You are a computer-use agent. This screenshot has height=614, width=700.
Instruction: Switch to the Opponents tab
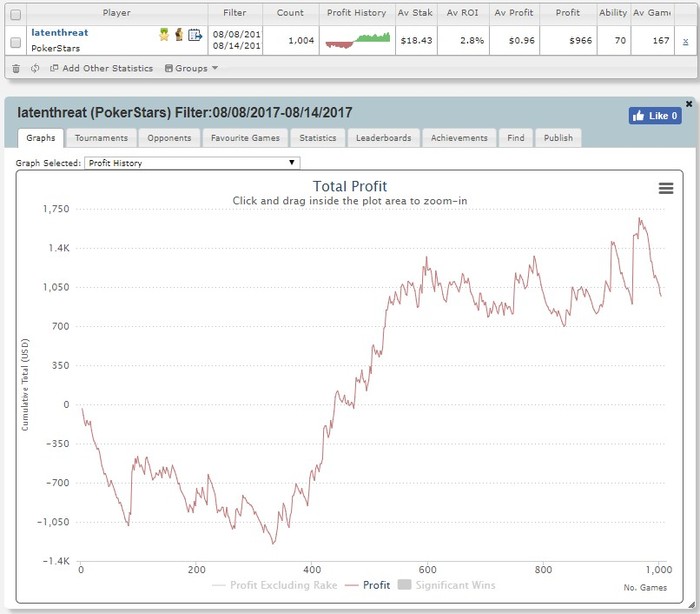tap(169, 138)
